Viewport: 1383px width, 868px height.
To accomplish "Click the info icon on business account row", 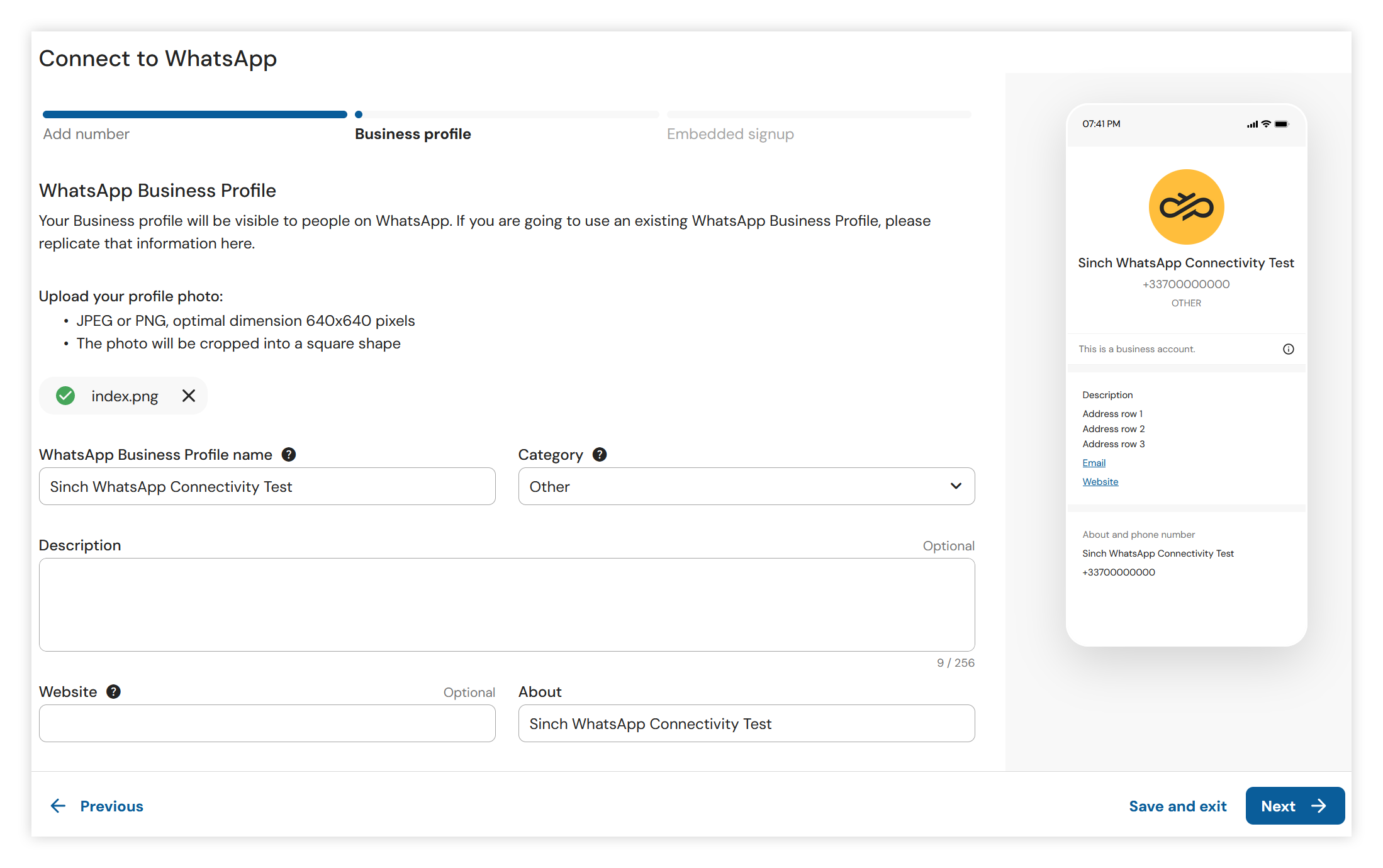I will tap(1289, 349).
